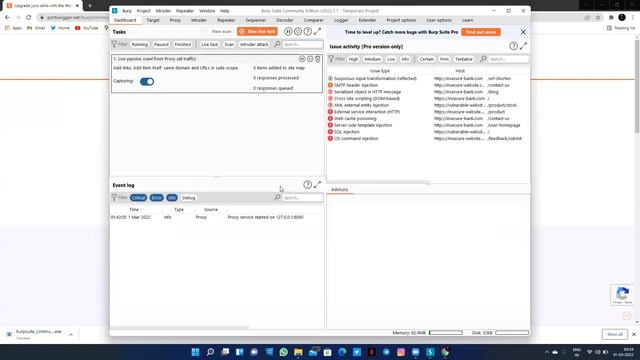Image resolution: width=640 pixels, height=360 pixels.
Task: Click Show all downloads in Chrome
Action: coord(615,334)
